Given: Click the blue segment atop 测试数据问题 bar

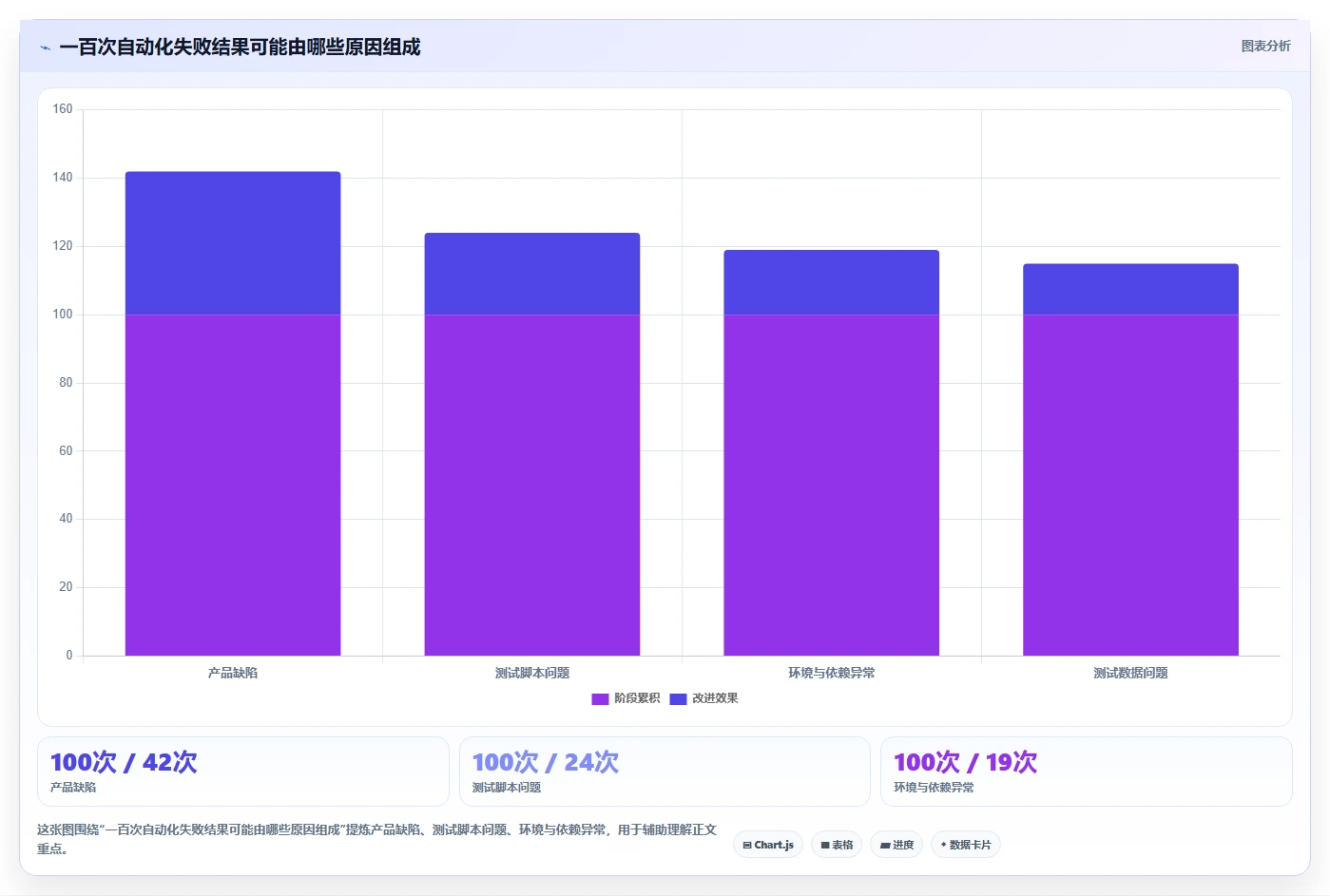Looking at the screenshot, I should click(x=1130, y=289).
